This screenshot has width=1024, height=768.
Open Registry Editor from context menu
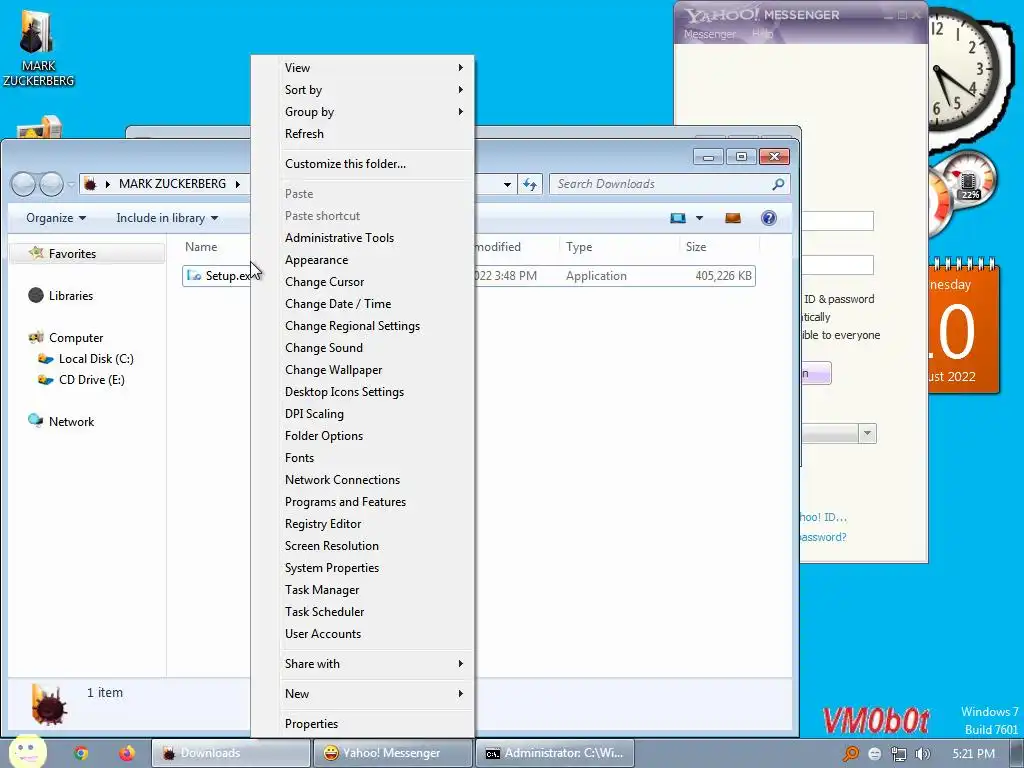(x=362, y=524)
